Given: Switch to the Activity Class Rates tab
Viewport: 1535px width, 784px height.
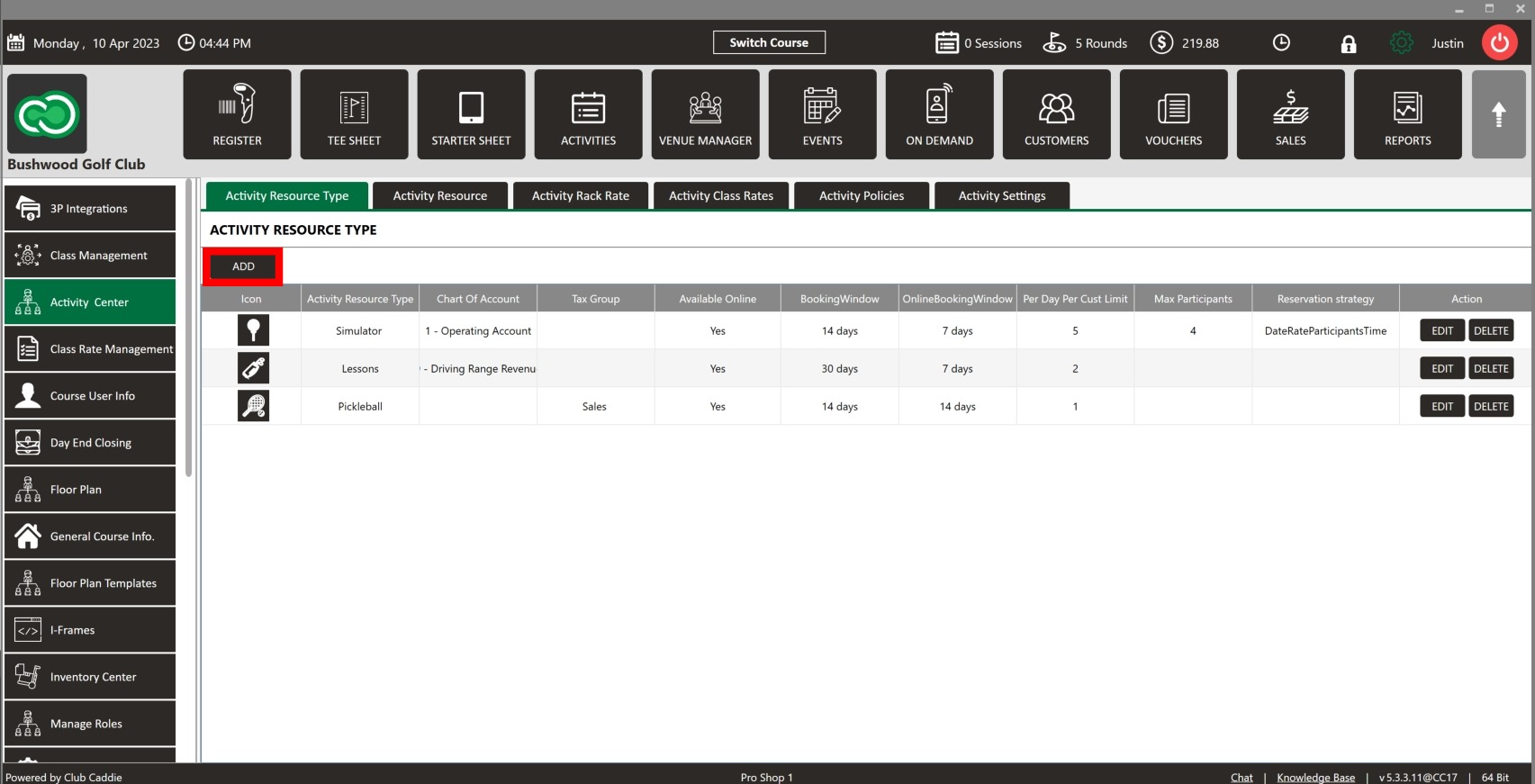Looking at the screenshot, I should pyautogui.click(x=721, y=195).
